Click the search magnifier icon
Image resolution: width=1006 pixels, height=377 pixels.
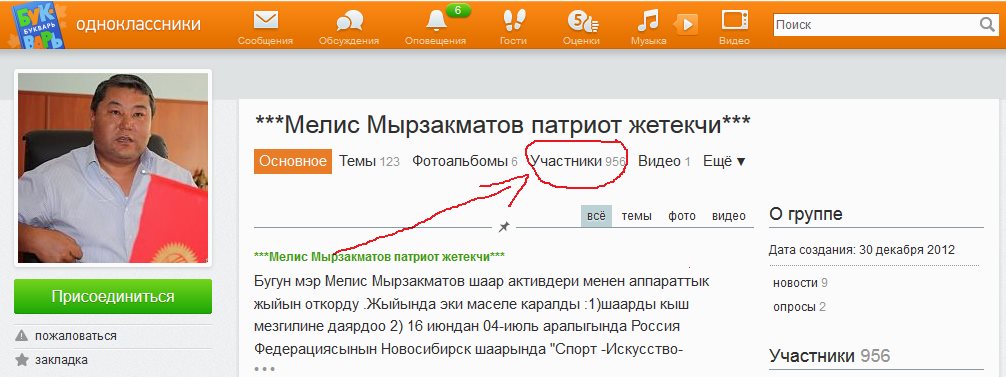[987, 24]
